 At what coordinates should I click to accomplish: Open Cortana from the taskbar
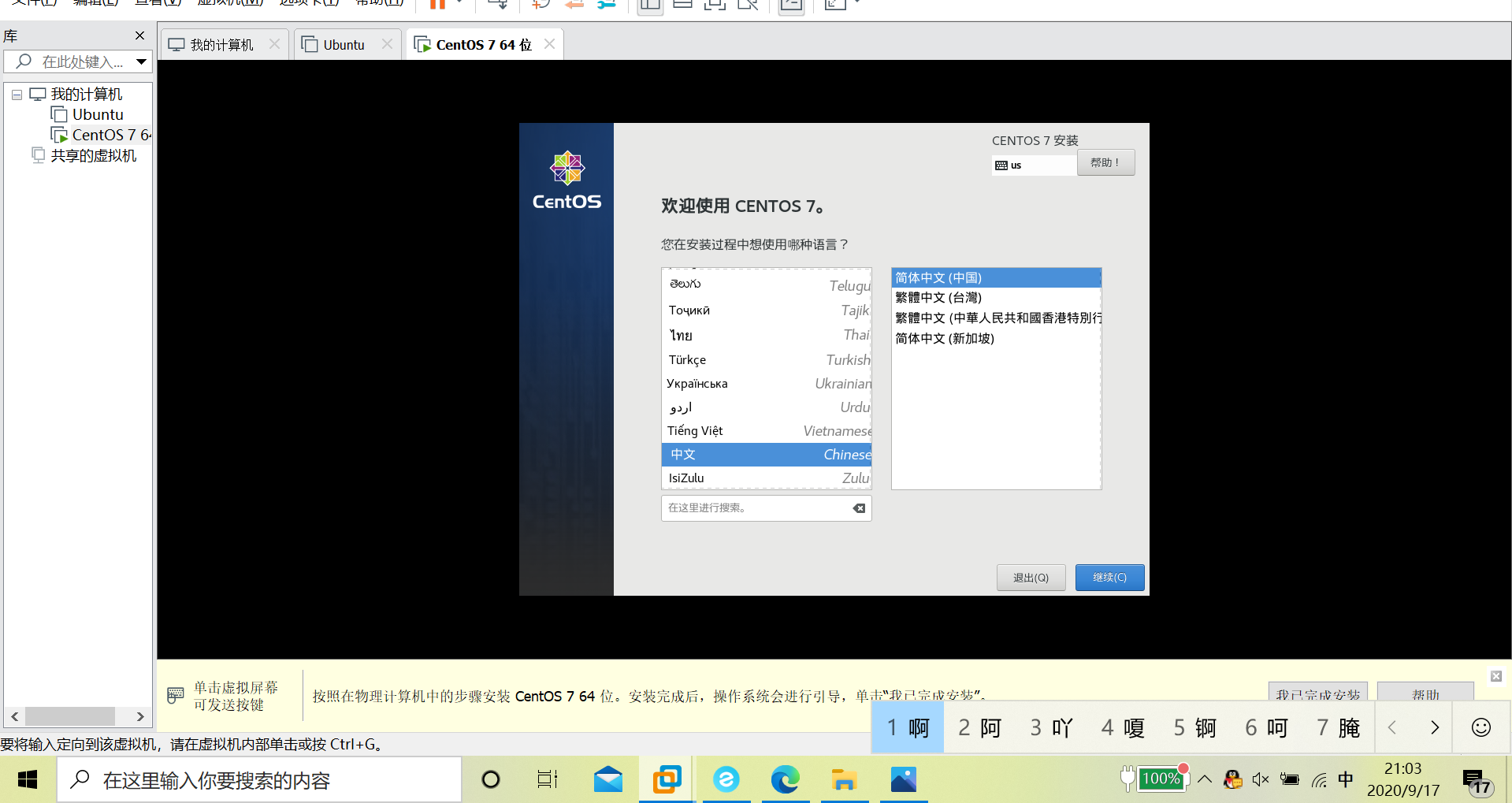(490, 780)
